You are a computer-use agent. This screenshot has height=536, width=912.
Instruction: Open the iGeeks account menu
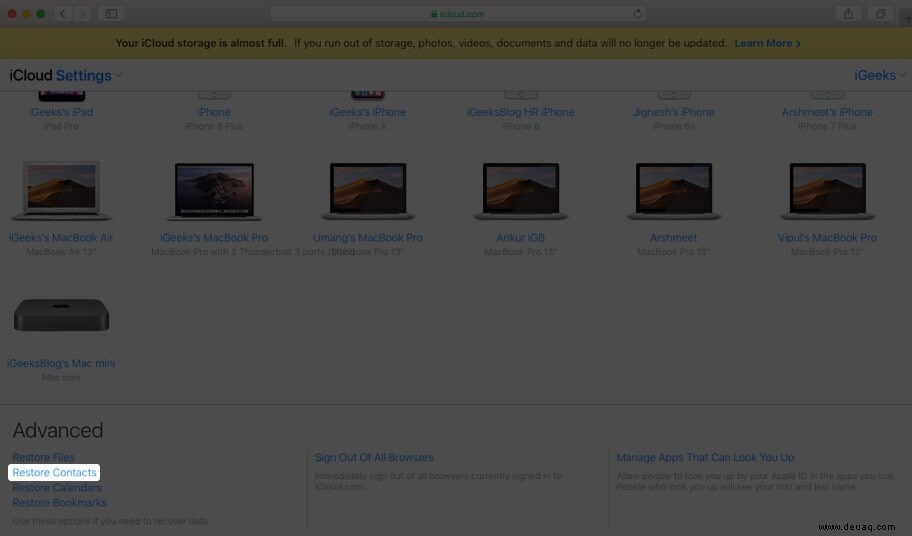(879, 75)
